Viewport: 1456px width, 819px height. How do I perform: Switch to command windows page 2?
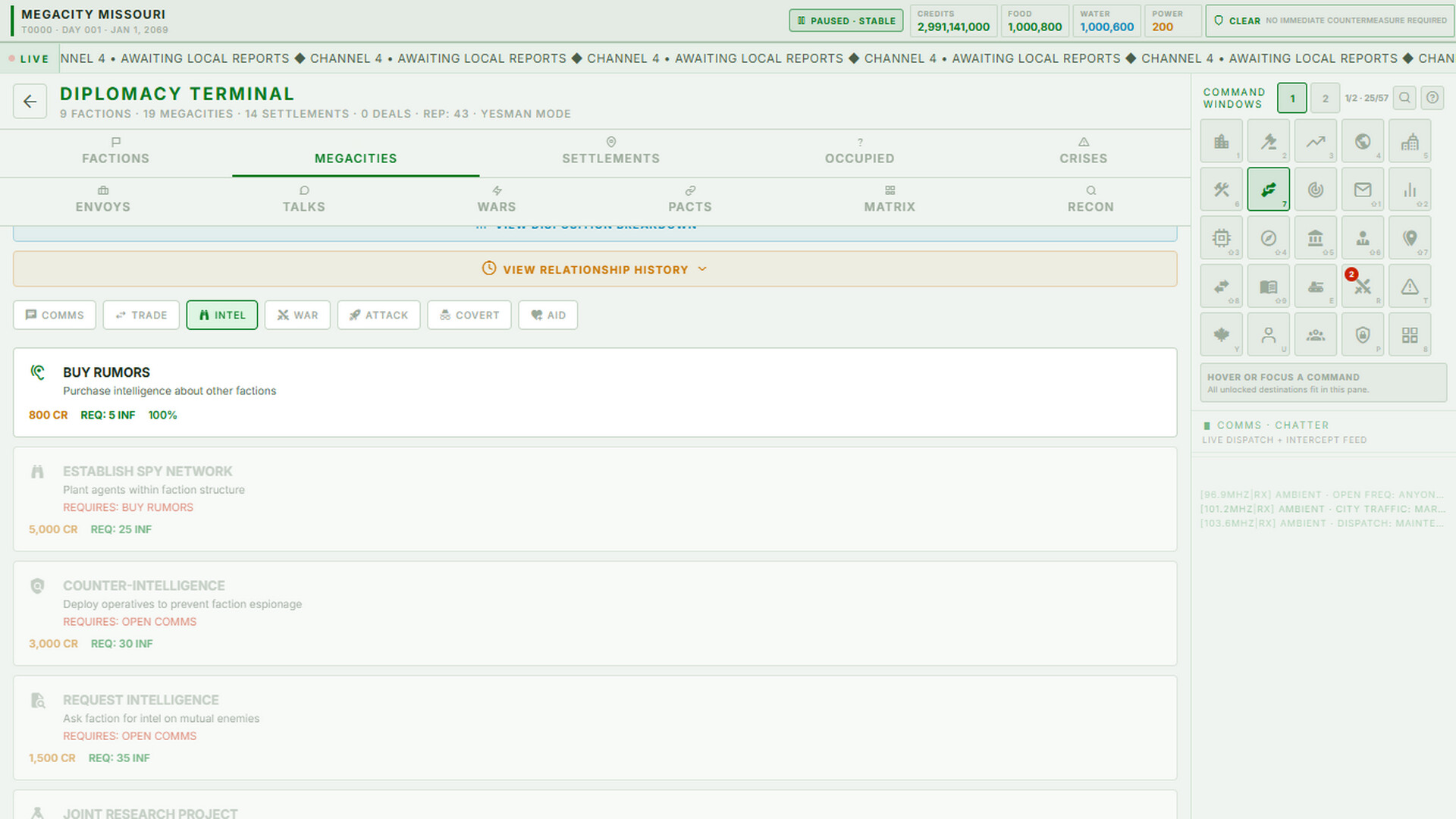click(1325, 98)
